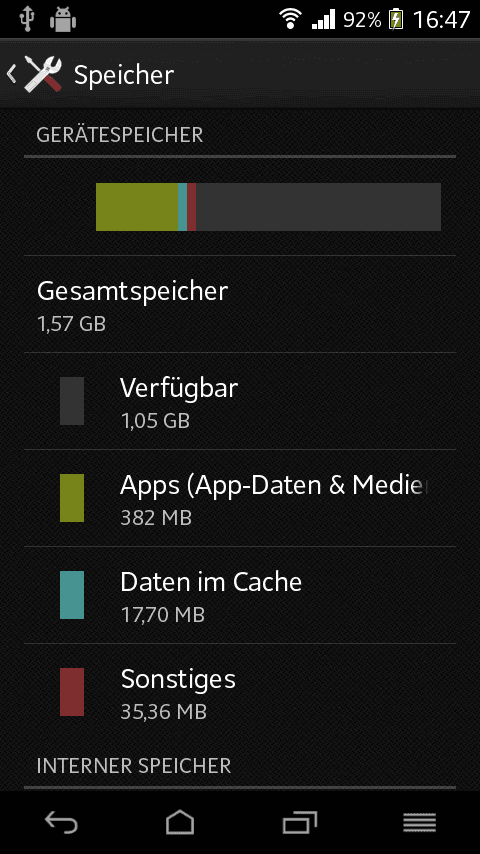Tap the Android home navigation button
The image size is (480, 854).
pos(180,822)
